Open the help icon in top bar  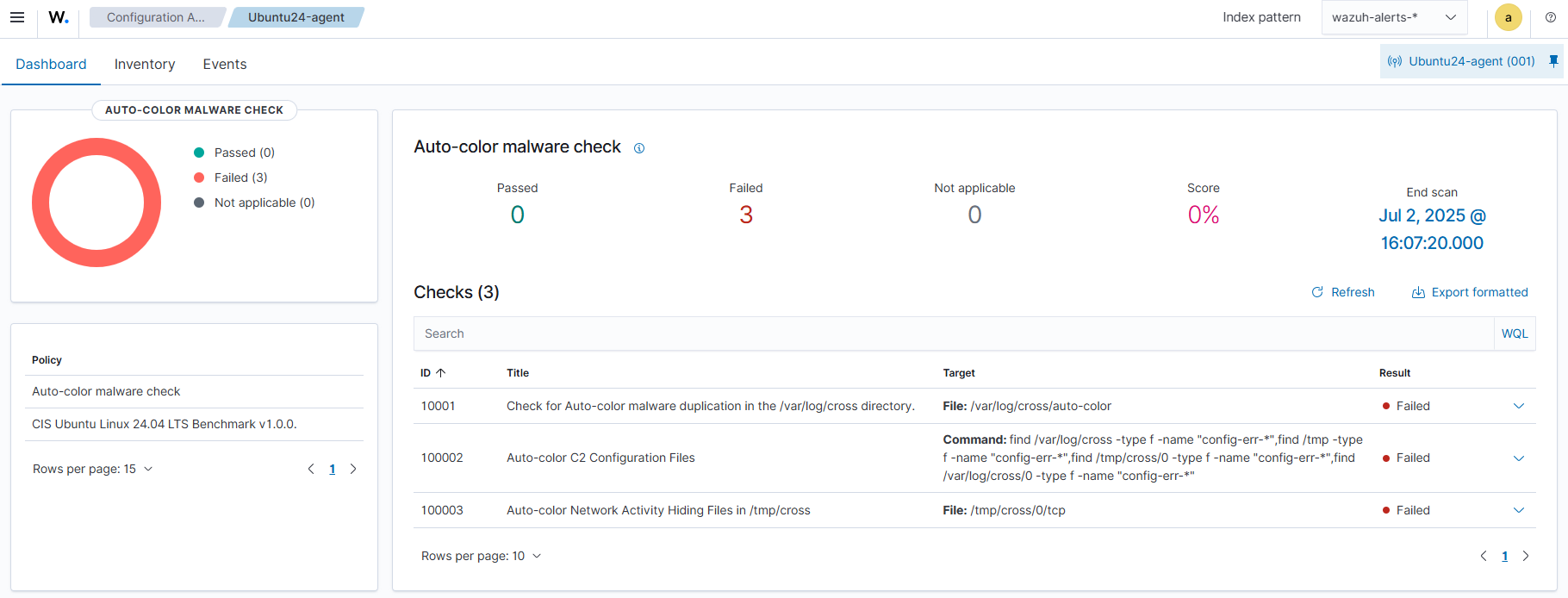pyautogui.click(x=1550, y=17)
